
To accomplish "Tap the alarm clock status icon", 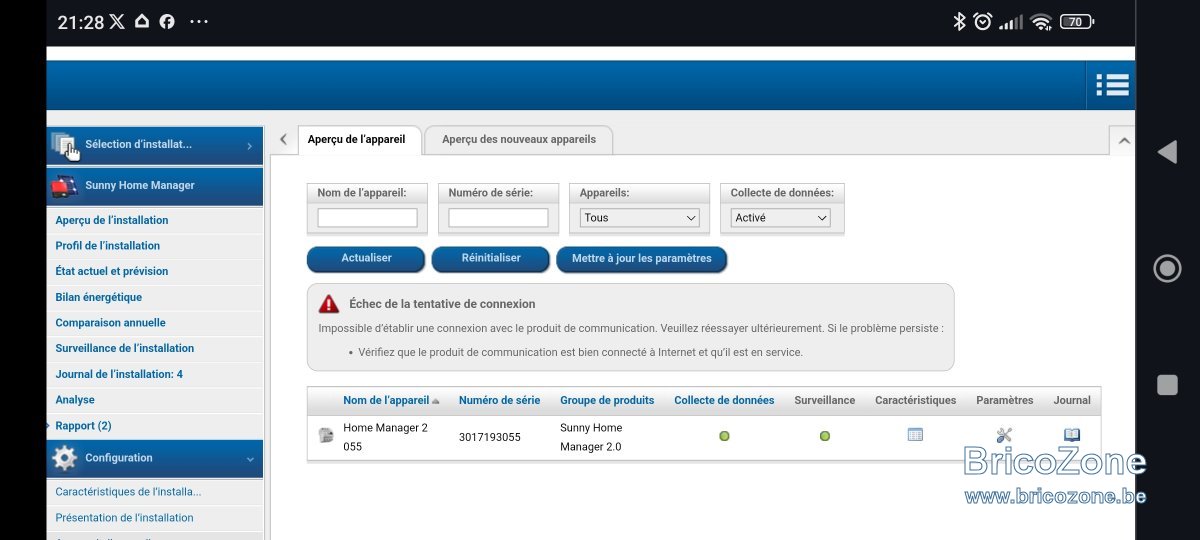I will coord(983,21).
